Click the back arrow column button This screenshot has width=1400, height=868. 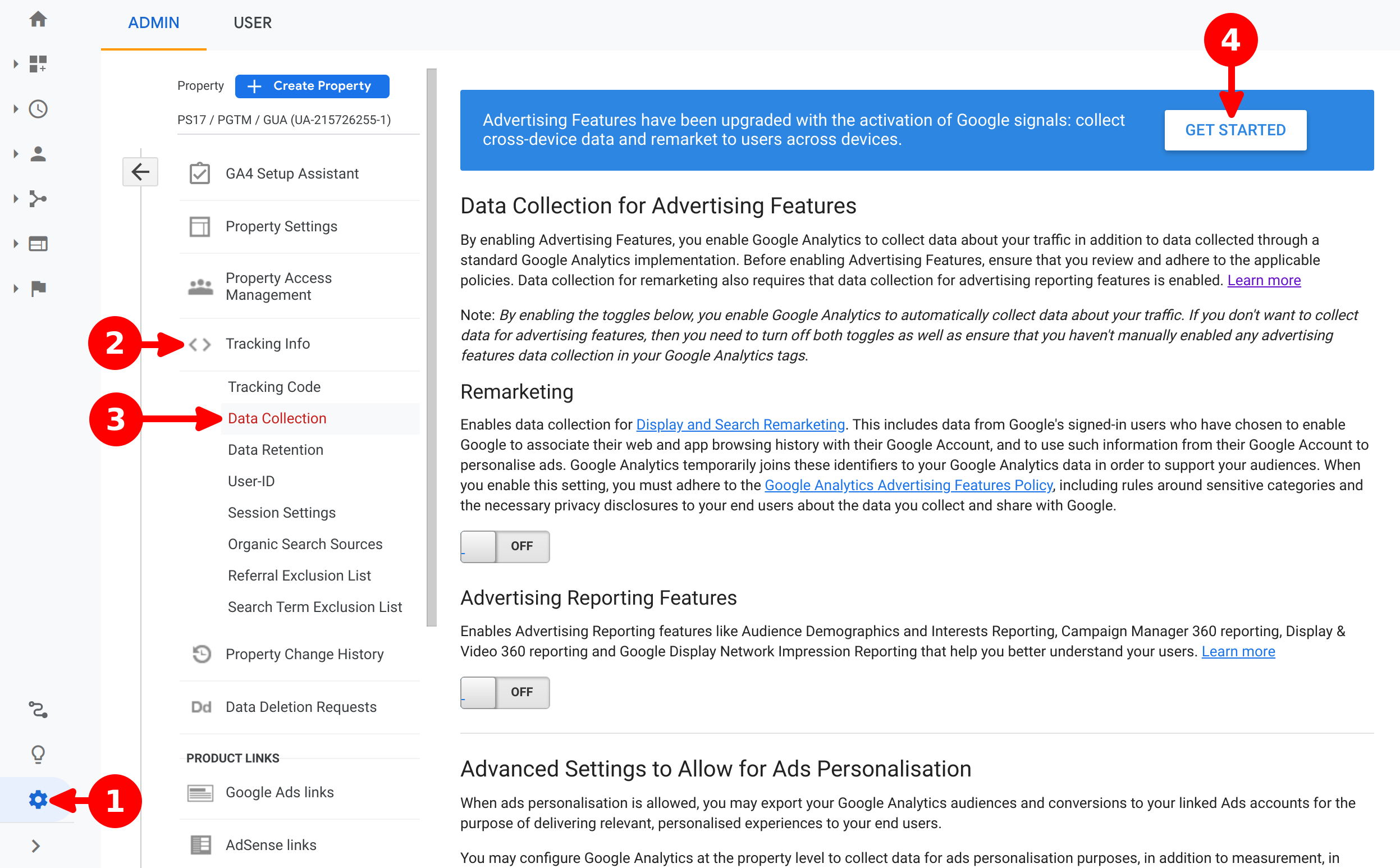point(140,172)
